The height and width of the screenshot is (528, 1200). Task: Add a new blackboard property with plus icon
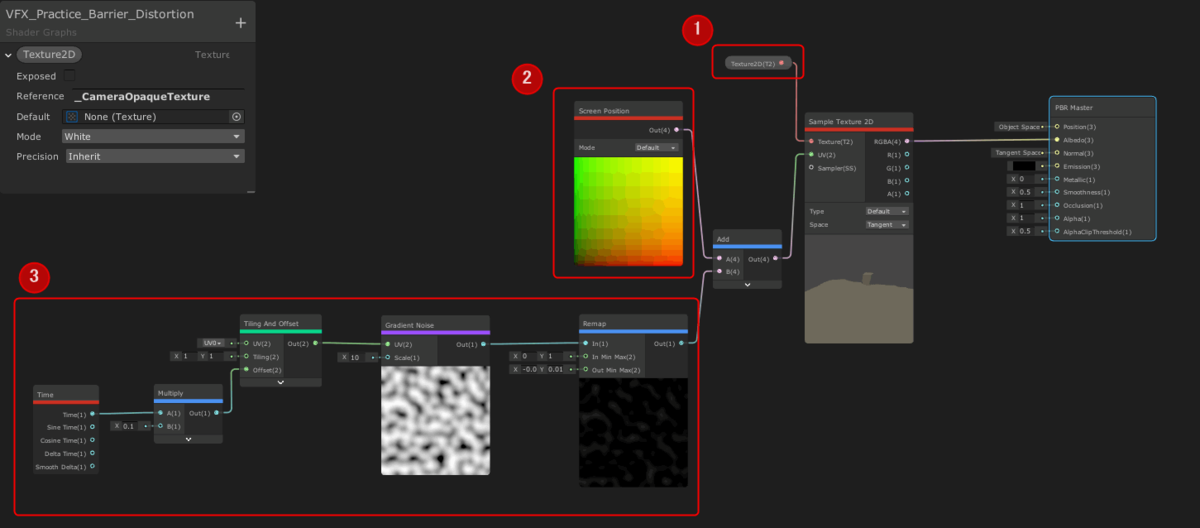point(240,23)
